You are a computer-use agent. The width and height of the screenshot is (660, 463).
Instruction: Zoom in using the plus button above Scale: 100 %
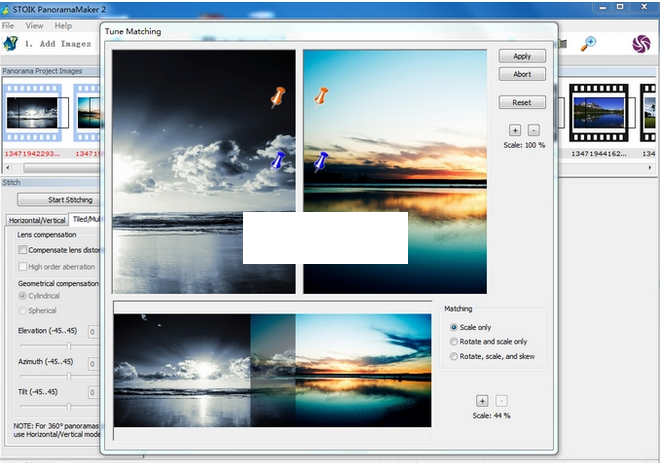pos(515,130)
